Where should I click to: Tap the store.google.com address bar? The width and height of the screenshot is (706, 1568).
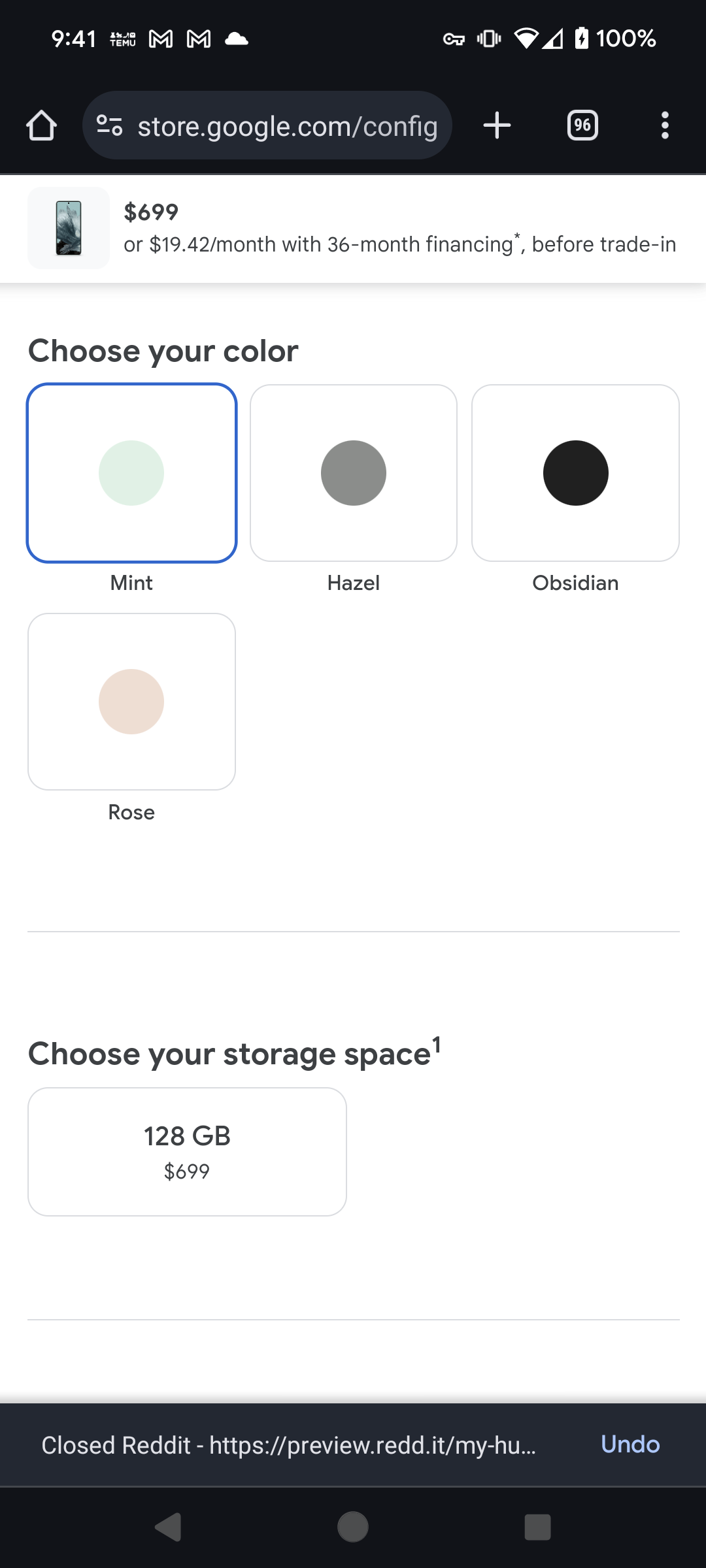pos(288,126)
